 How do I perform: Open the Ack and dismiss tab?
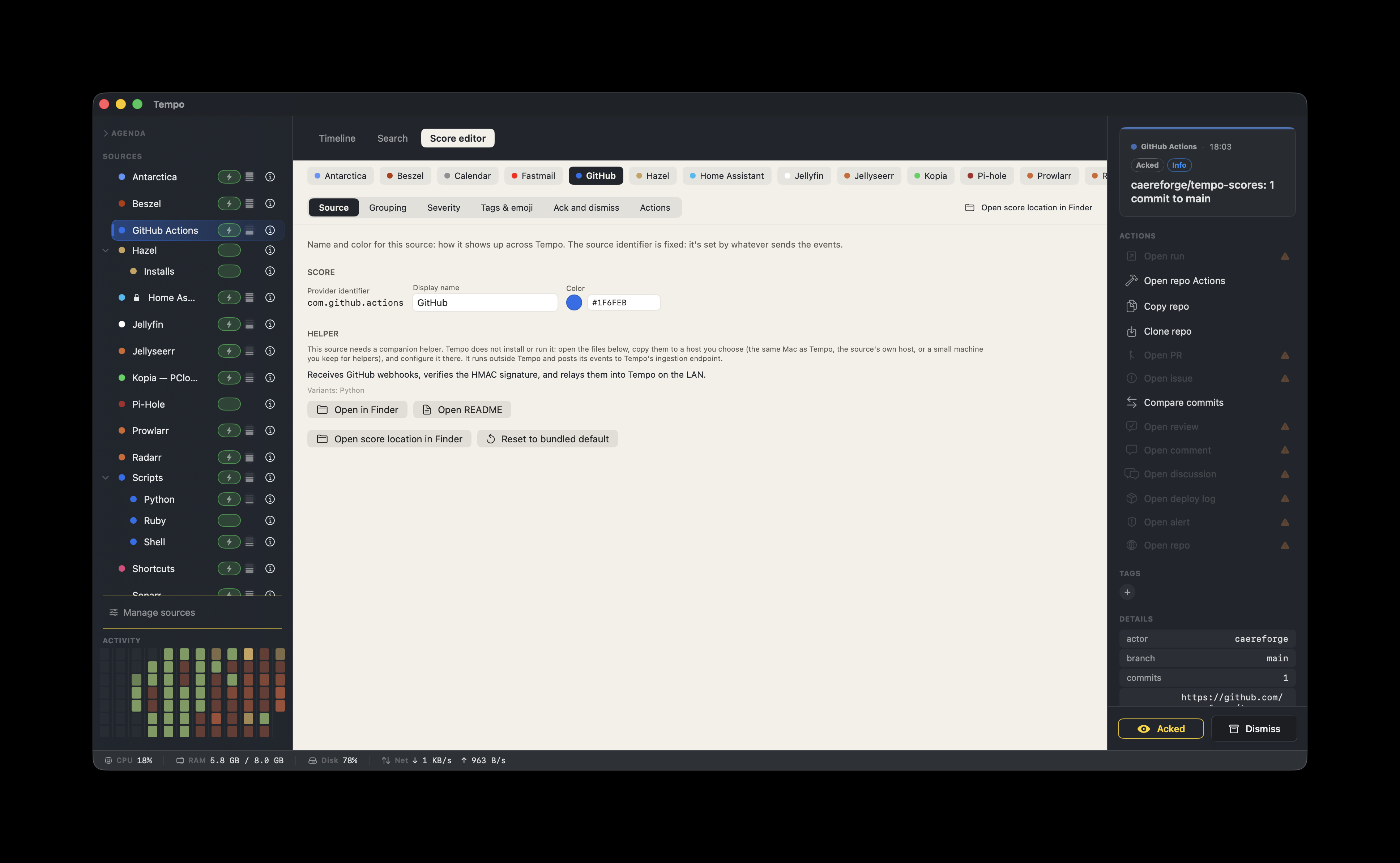(x=586, y=208)
